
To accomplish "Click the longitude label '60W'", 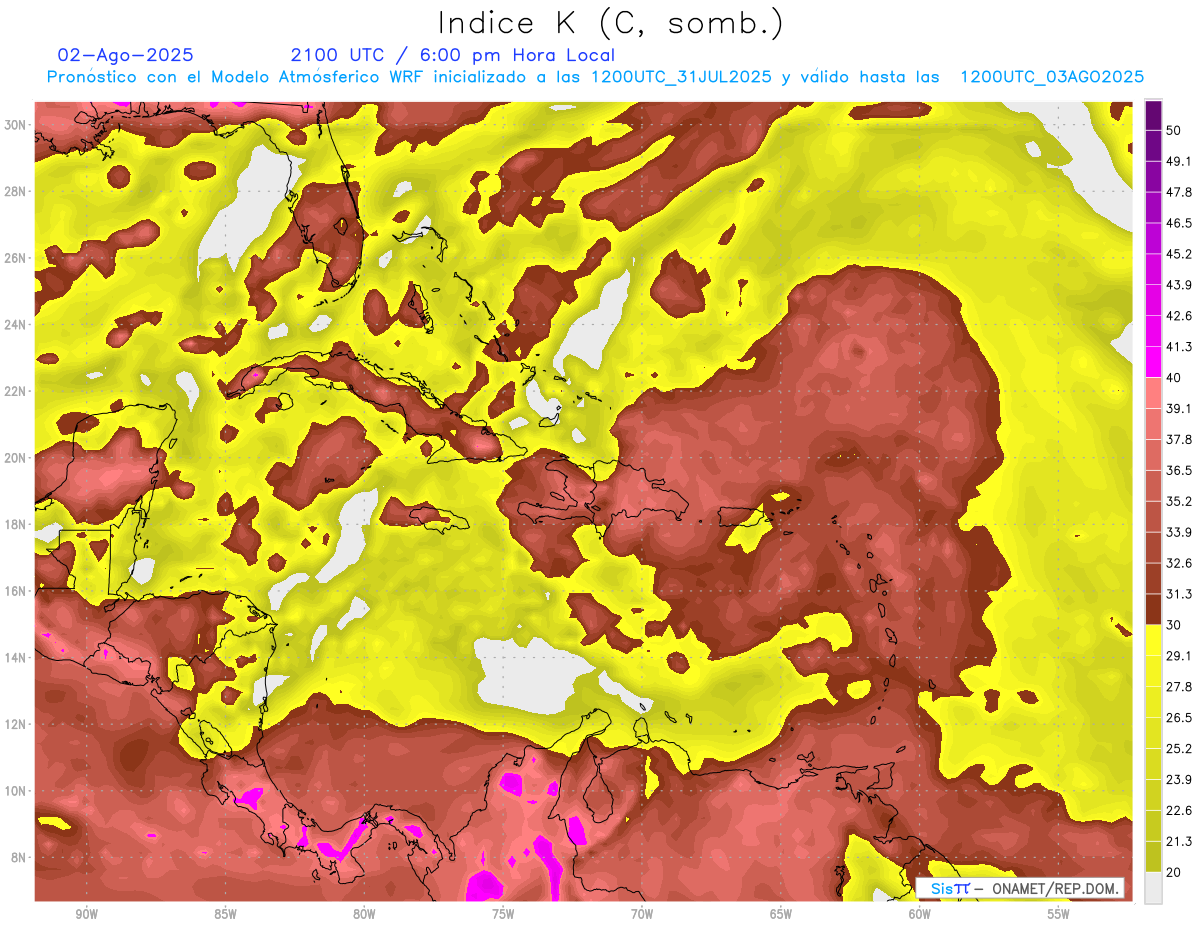I will (920, 914).
